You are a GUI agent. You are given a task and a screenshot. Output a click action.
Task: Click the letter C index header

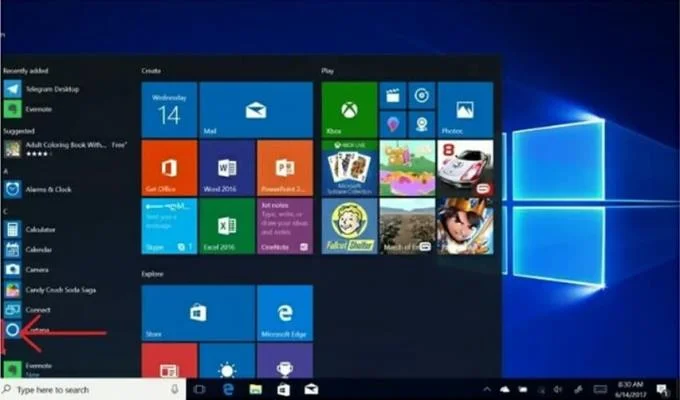coord(6,211)
